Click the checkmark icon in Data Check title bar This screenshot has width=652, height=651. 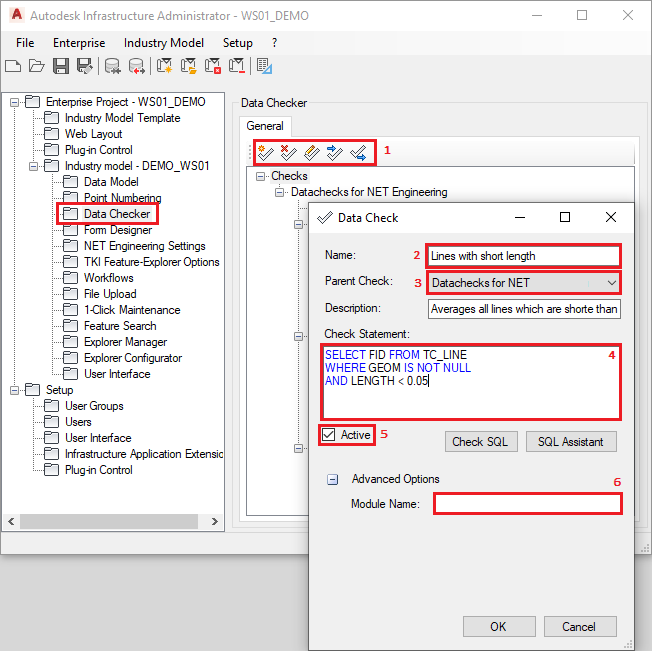(x=325, y=217)
